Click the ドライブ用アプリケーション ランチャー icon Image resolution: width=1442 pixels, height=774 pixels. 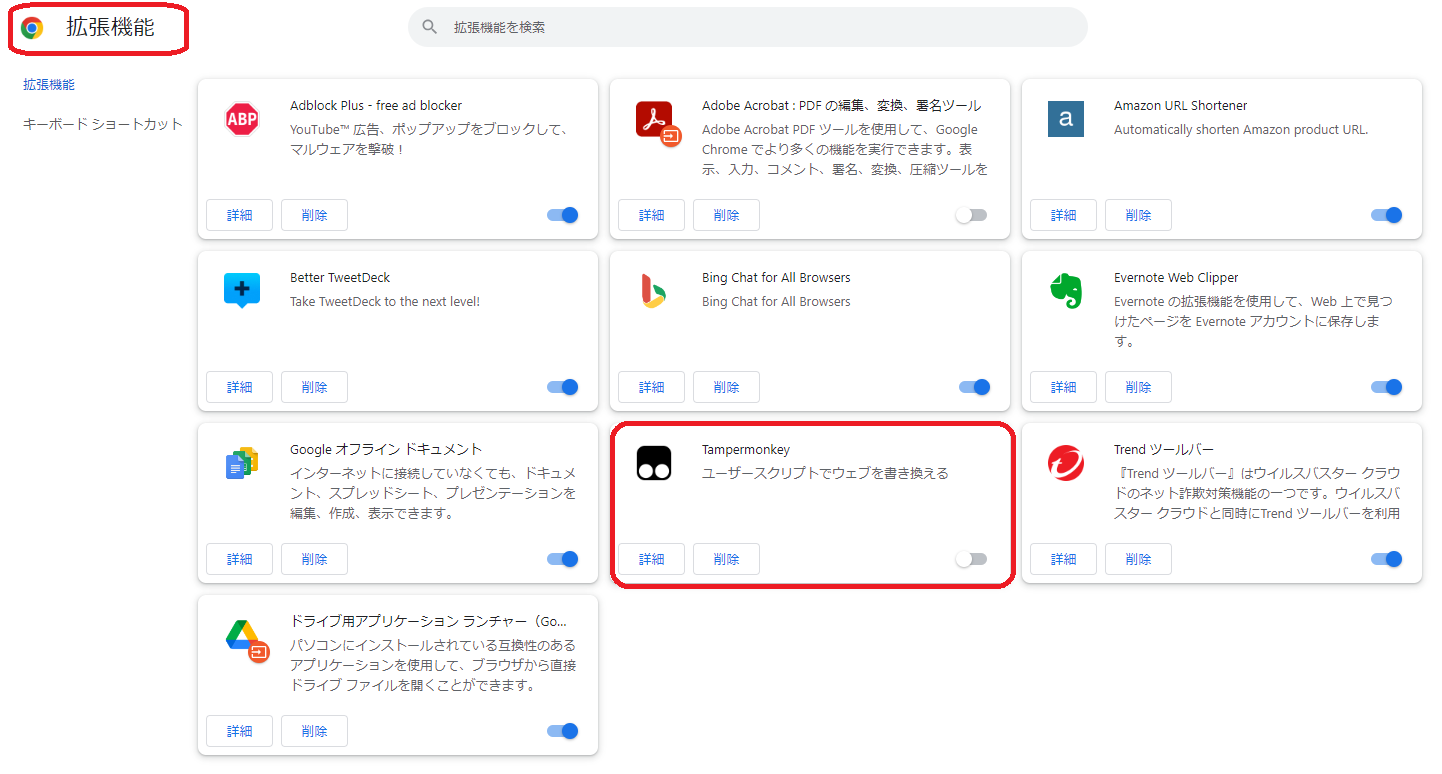pos(241,634)
